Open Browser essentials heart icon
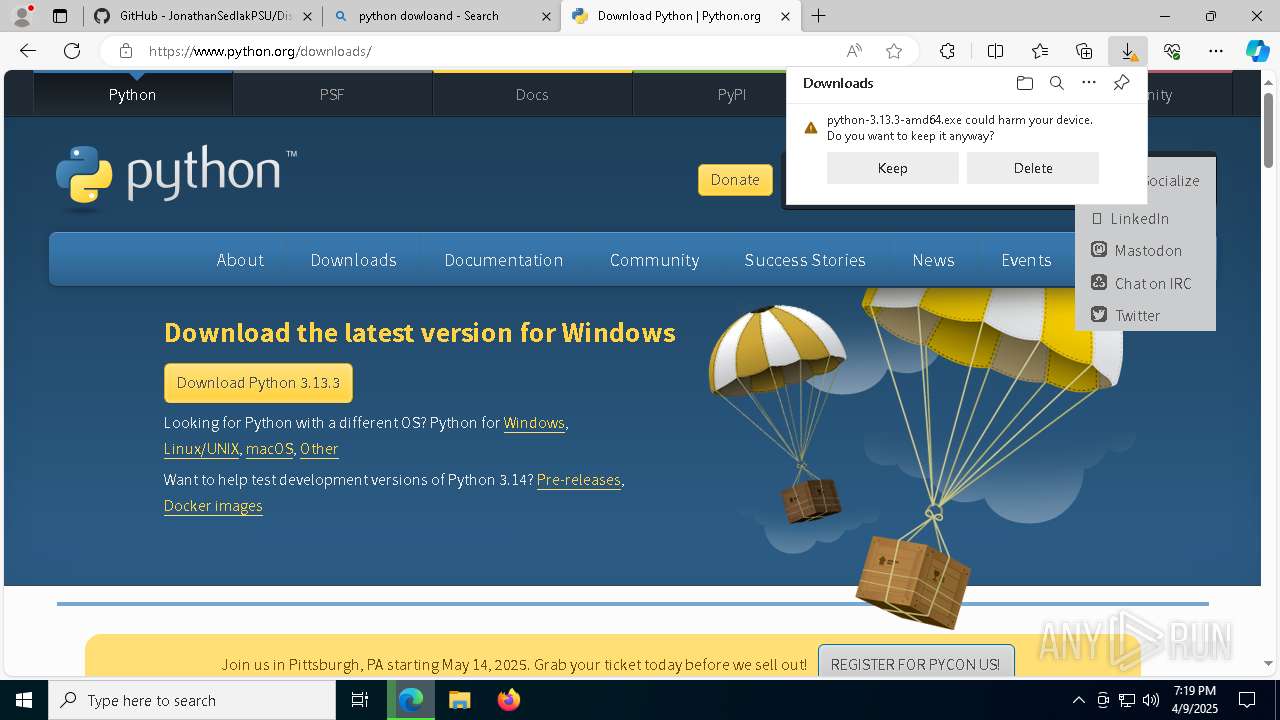Image resolution: width=1280 pixels, height=720 pixels. coord(1172,51)
